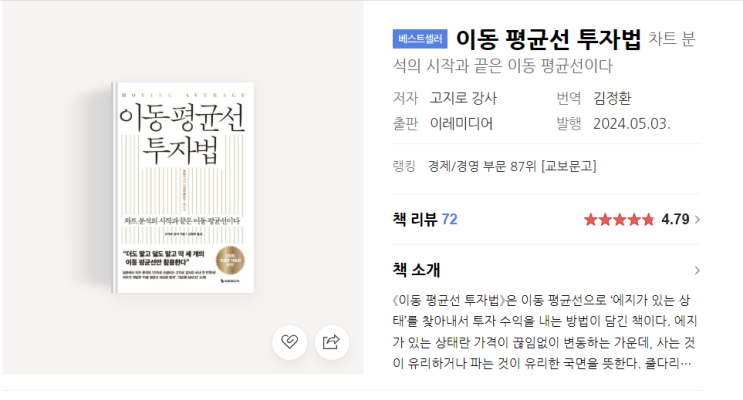743x400 pixels.
Task: Select translator 김정환
Action: pos(612,98)
